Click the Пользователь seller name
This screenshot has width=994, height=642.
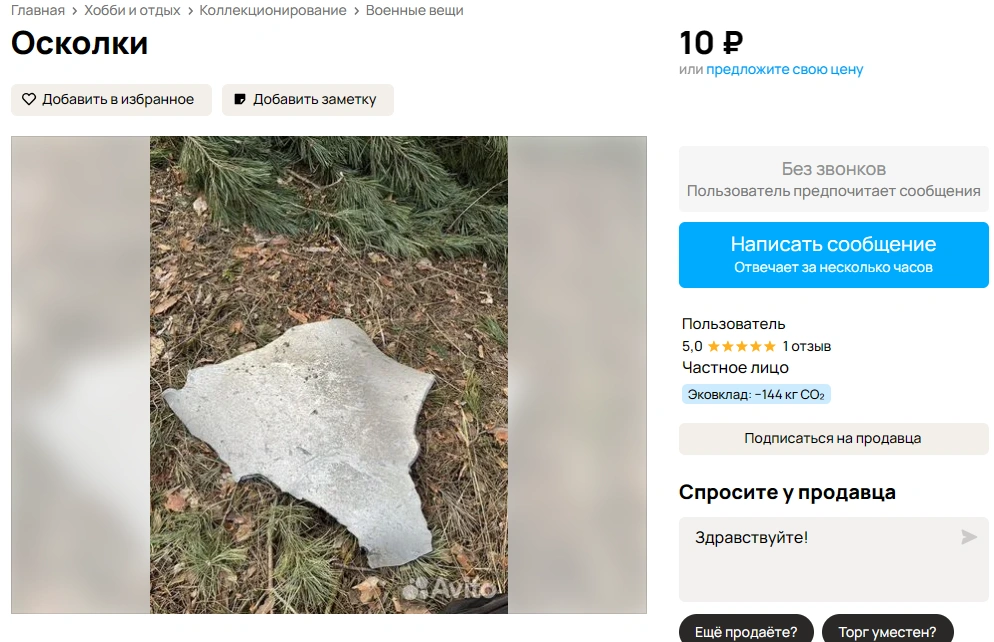pyautogui.click(x=733, y=324)
